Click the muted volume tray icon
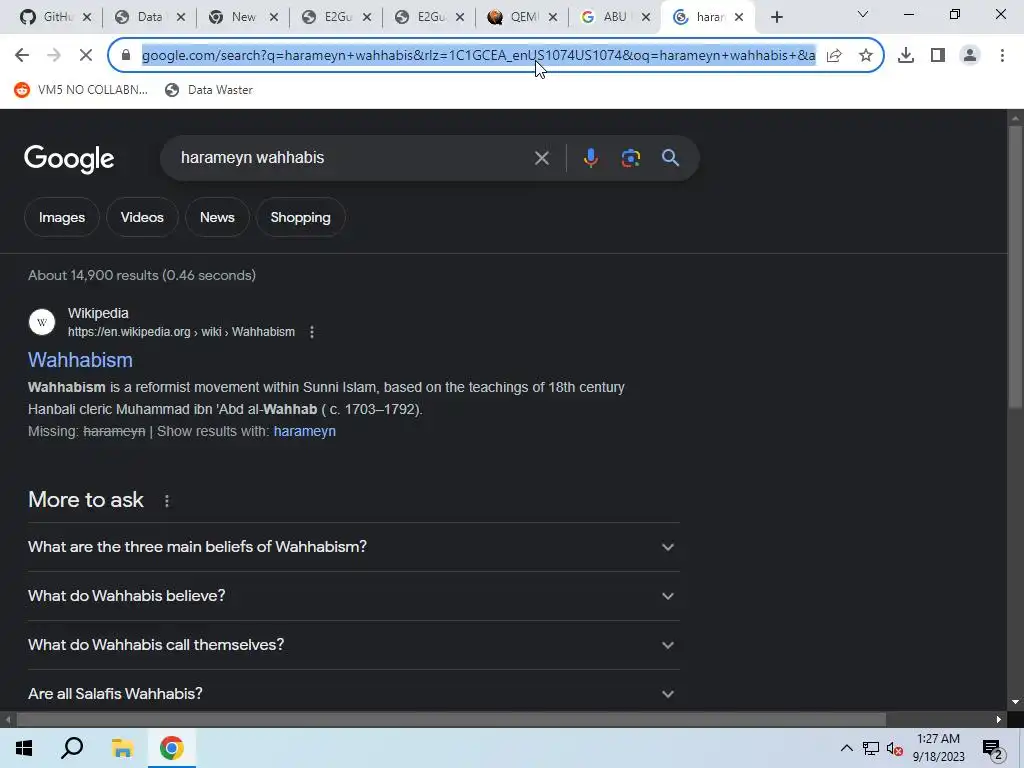1024x768 pixels. [x=895, y=748]
